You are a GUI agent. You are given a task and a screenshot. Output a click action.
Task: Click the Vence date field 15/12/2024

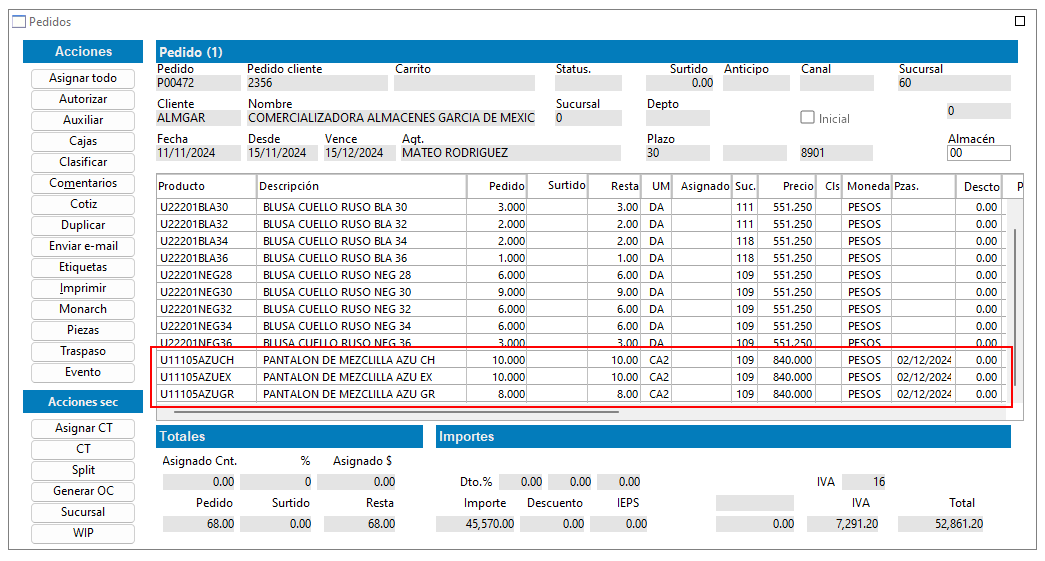[359, 153]
